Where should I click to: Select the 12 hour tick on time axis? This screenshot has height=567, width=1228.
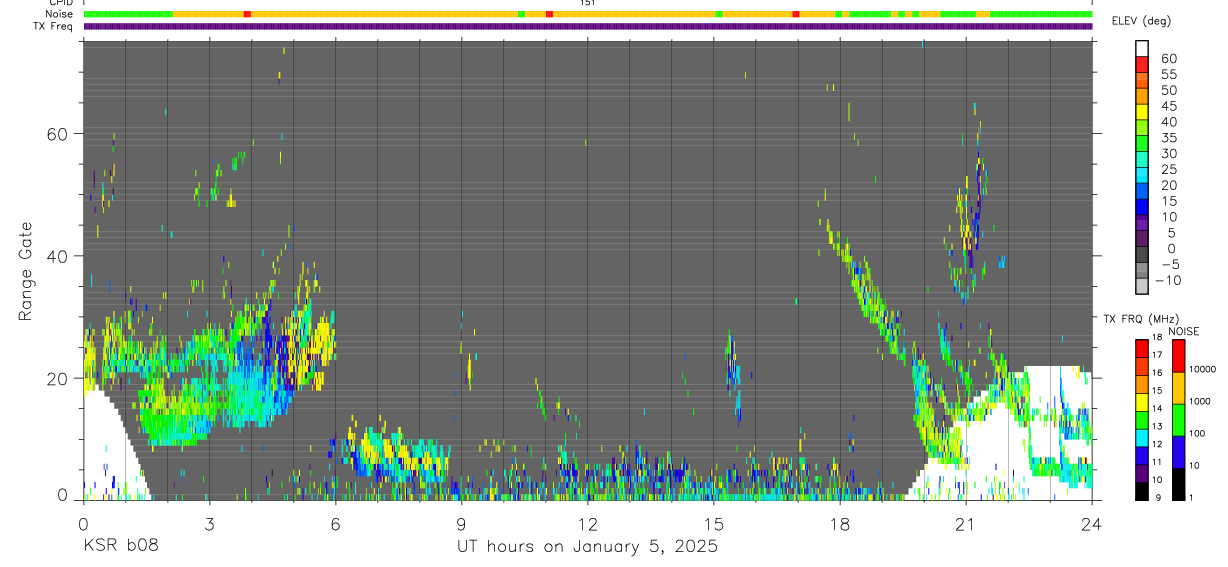coord(587,523)
